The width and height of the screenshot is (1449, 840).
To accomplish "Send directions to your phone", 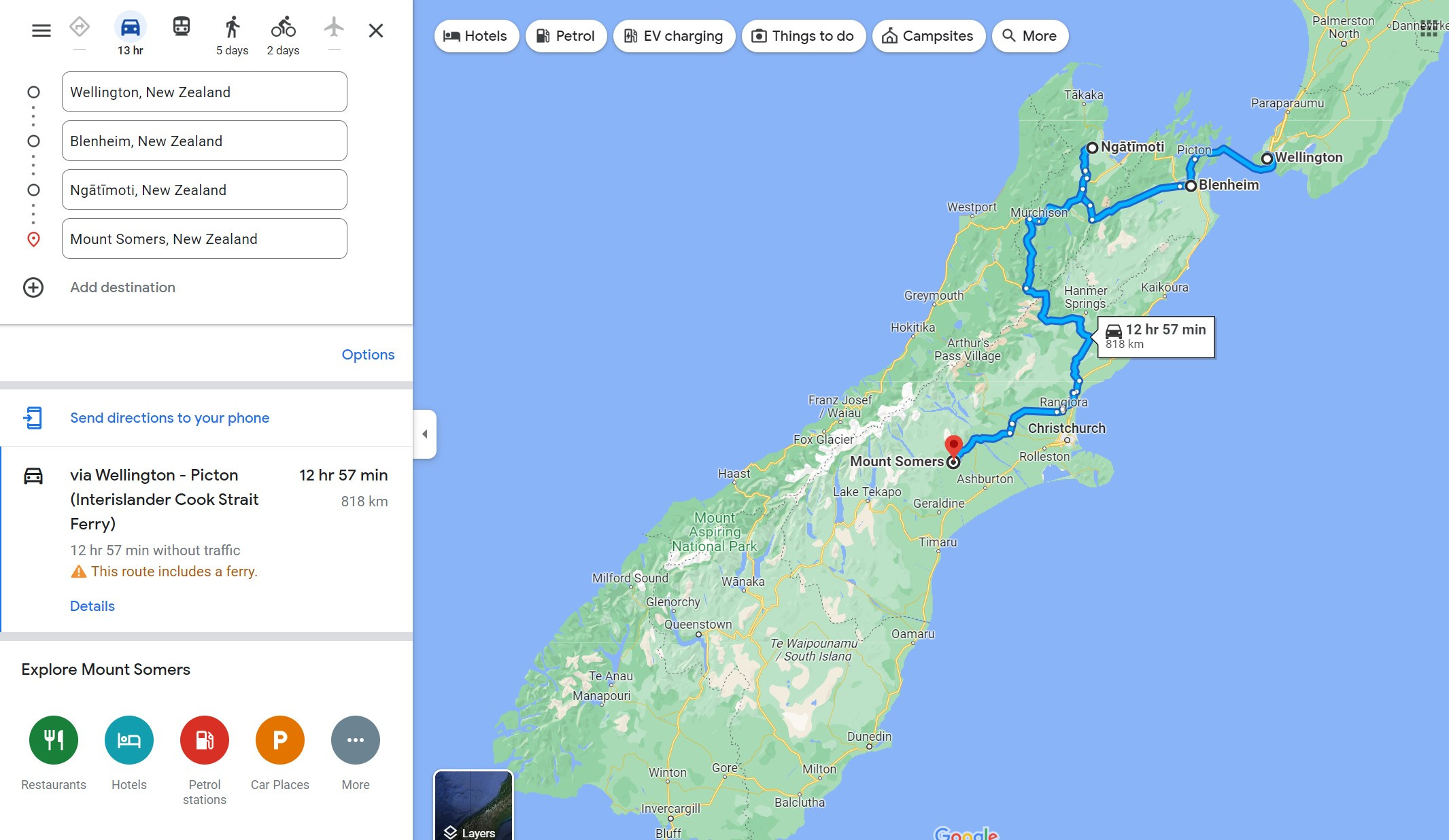I will coord(170,418).
